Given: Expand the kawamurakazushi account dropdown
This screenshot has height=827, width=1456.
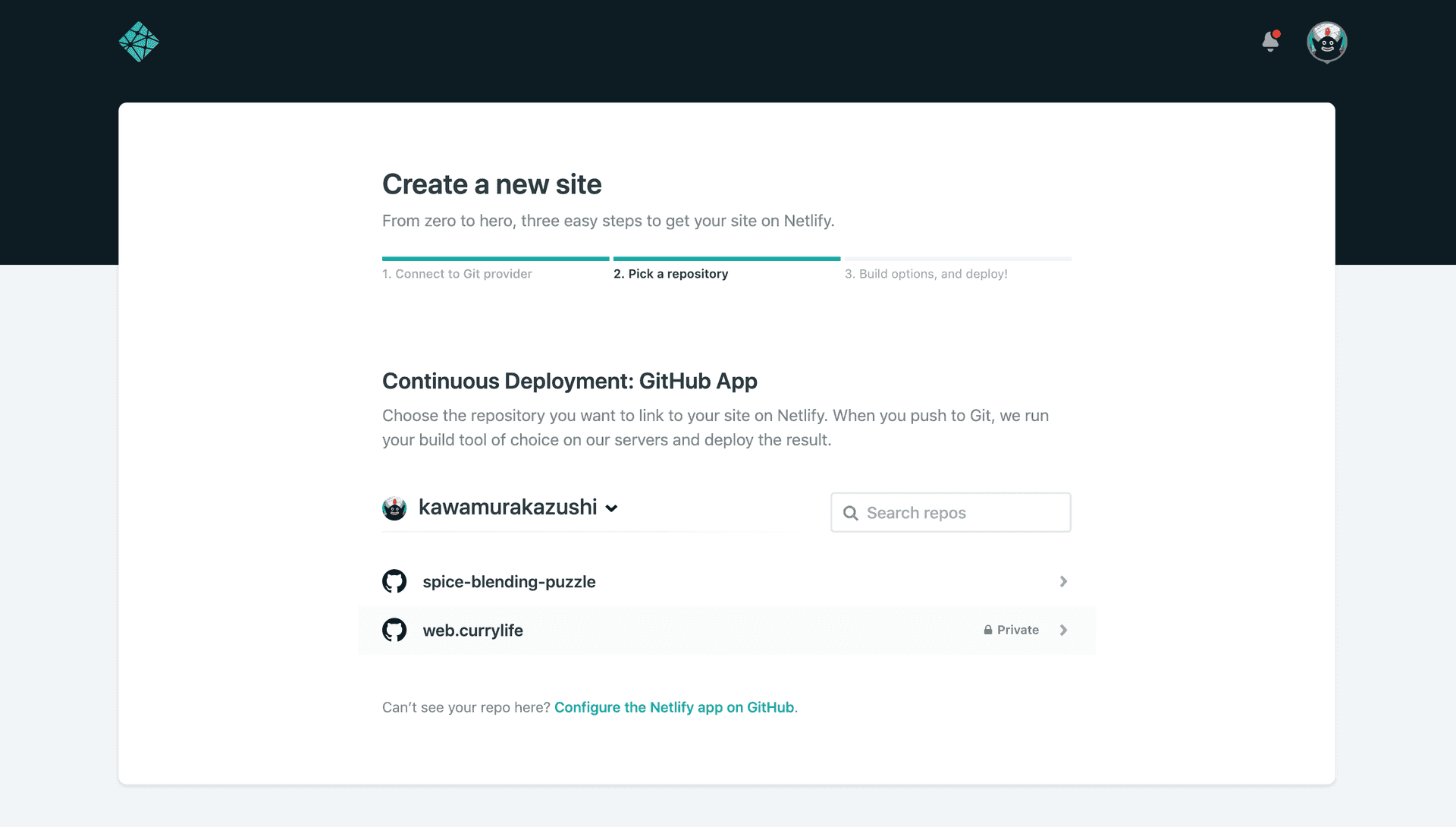Looking at the screenshot, I should pyautogui.click(x=612, y=508).
